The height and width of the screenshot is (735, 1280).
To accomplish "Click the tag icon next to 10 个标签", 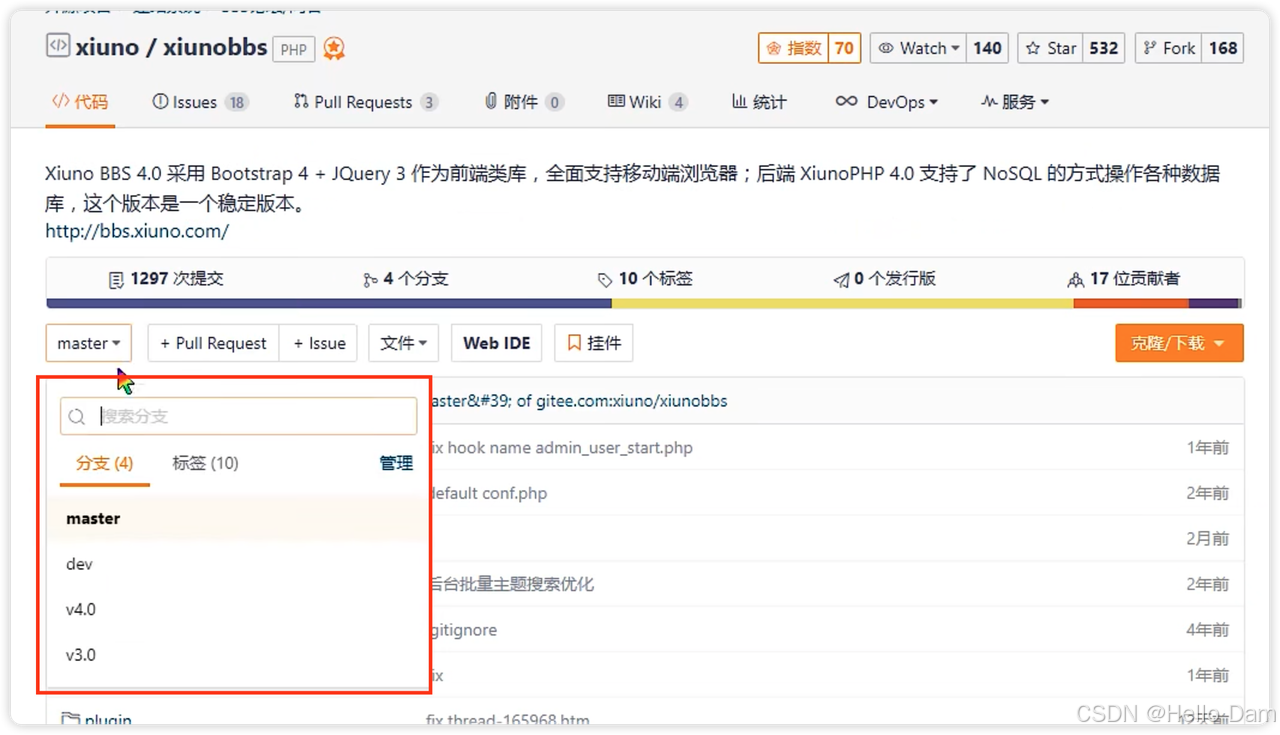I will (605, 280).
